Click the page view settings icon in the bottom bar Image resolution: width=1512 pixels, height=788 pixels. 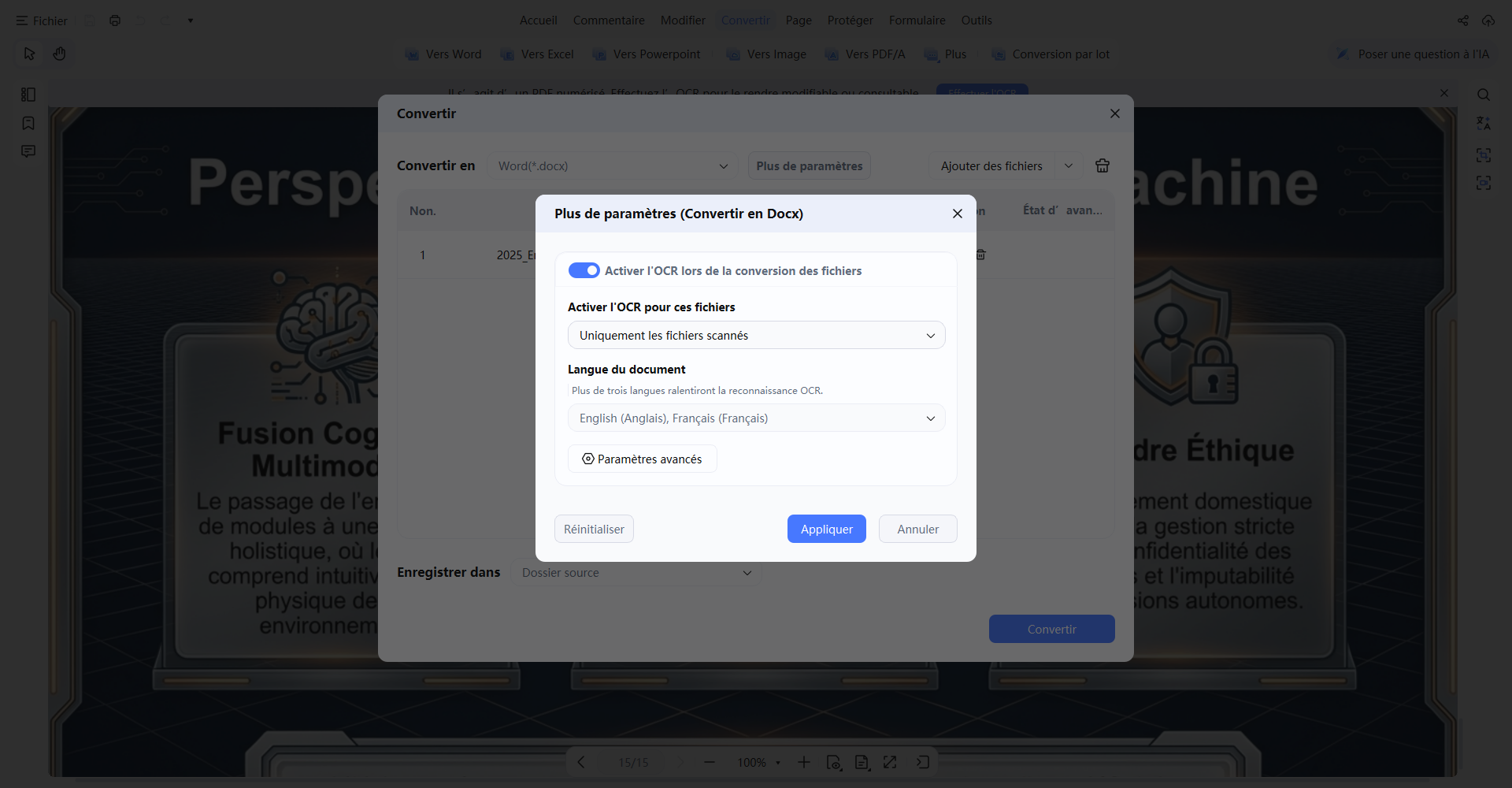click(x=834, y=762)
